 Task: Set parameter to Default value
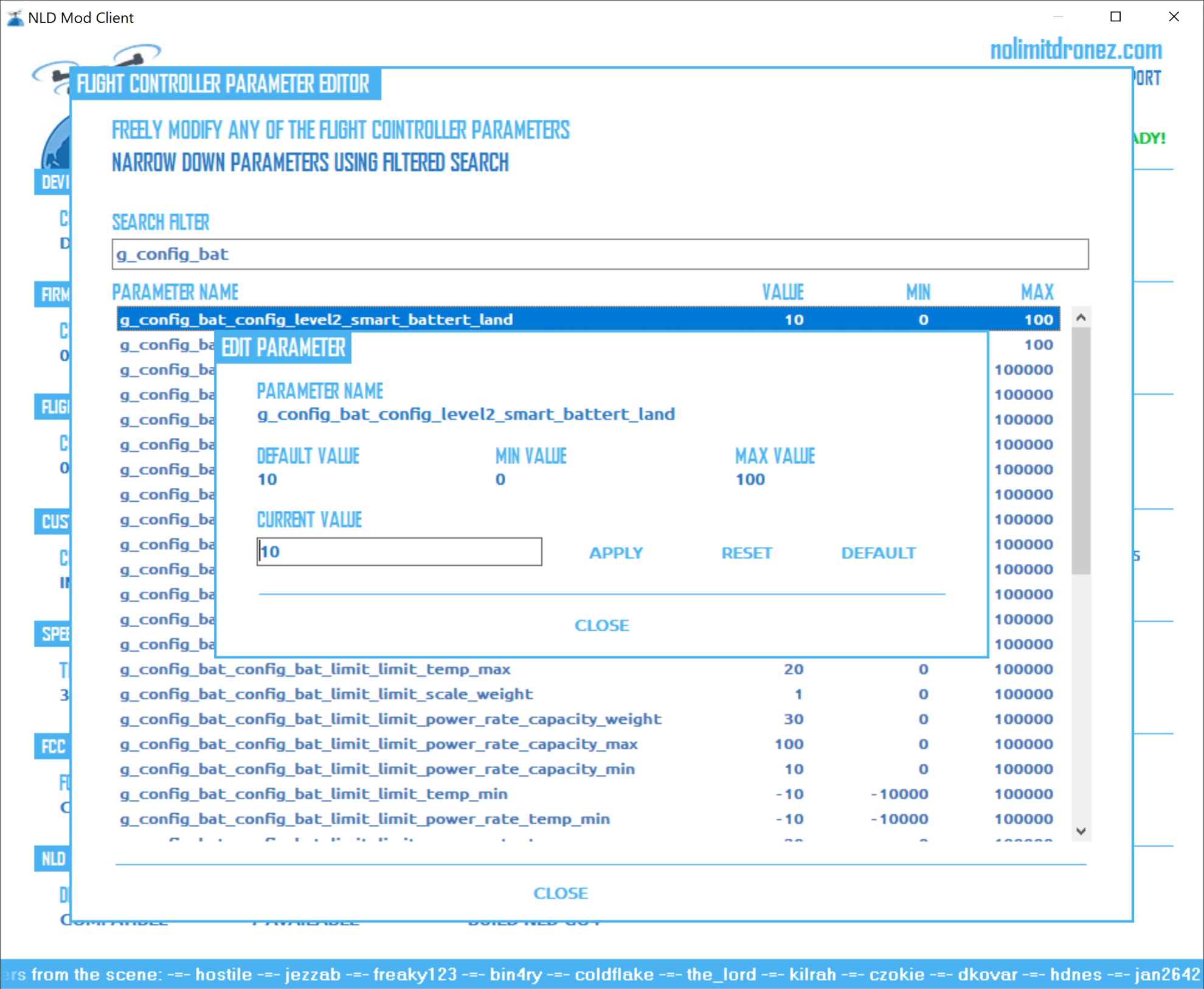(877, 552)
